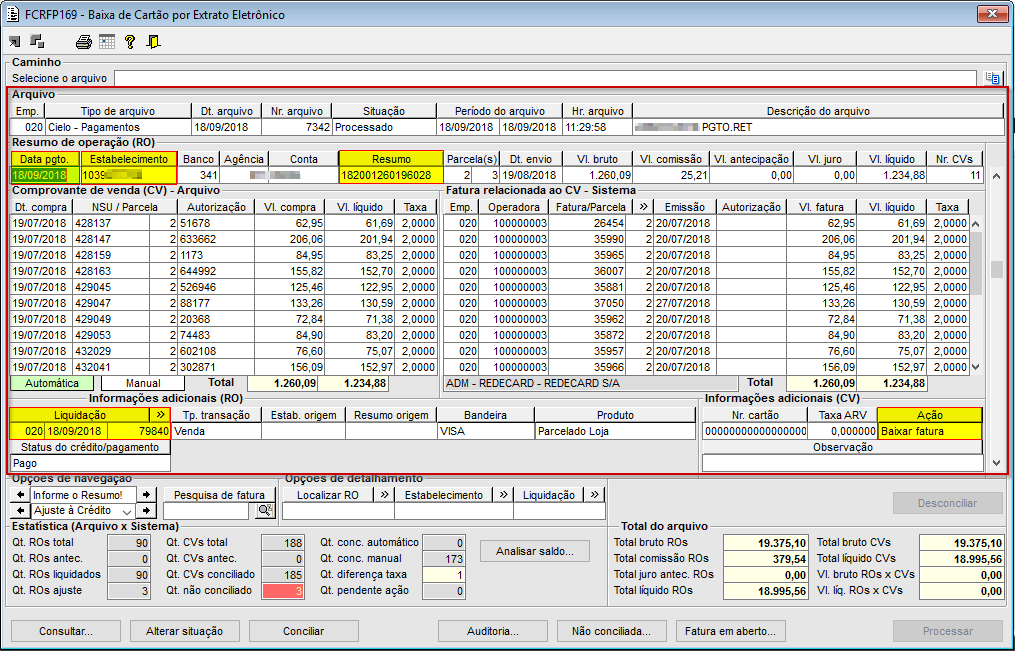This screenshot has width=1015, height=651.
Task: Toggle the Automática reconciliation mode
Action: click(51, 383)
